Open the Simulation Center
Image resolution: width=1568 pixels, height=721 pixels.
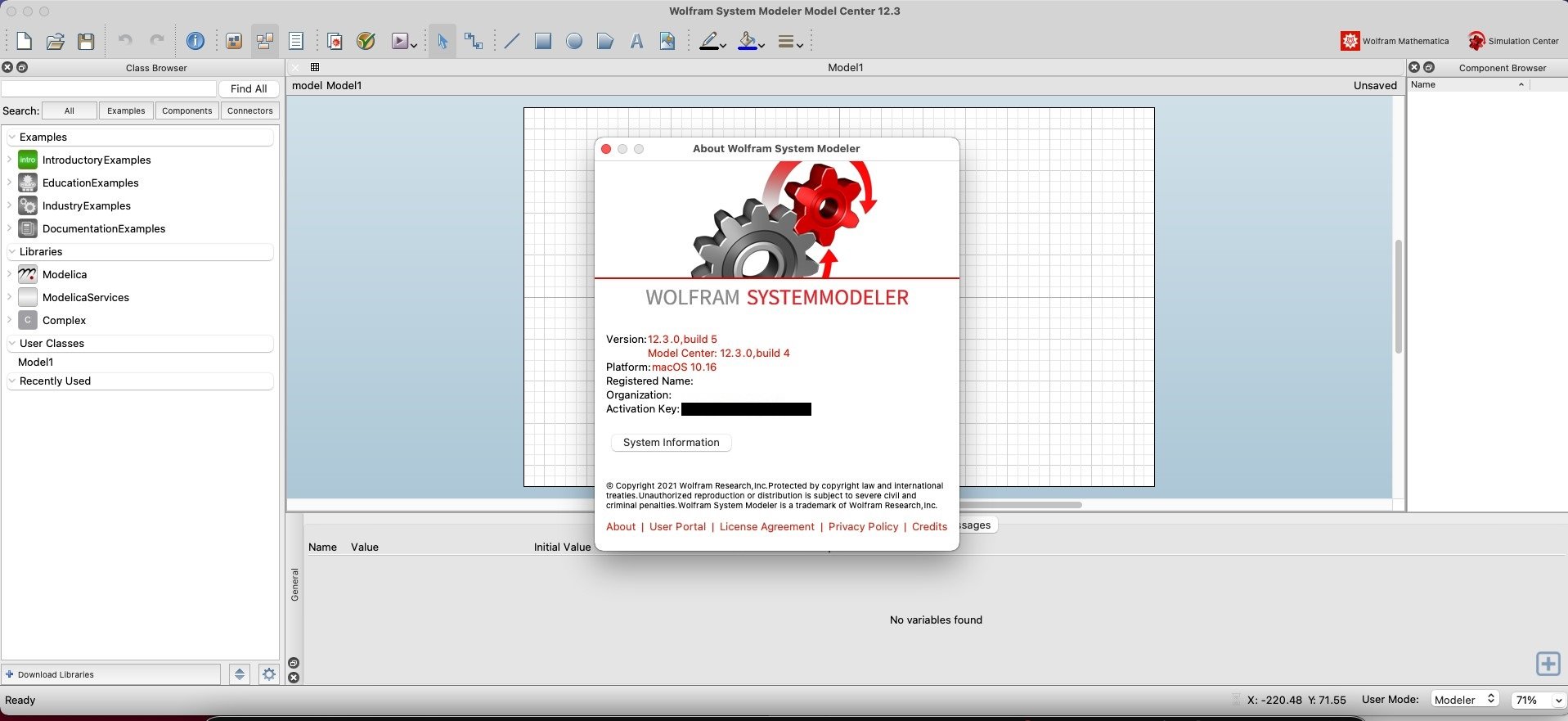pos(1513,41)
